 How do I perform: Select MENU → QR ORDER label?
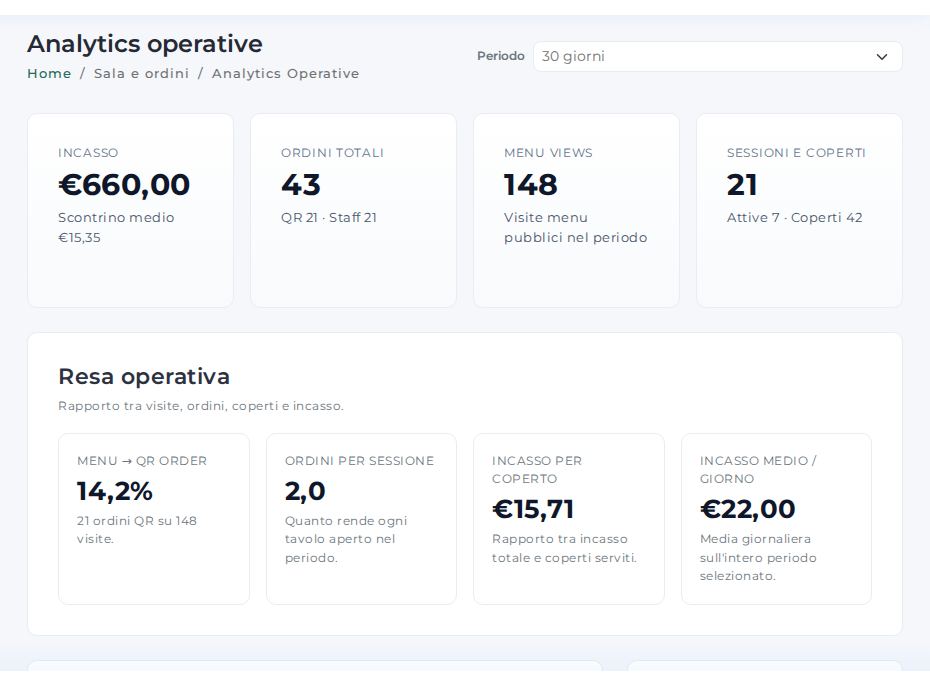click(142, 461)
